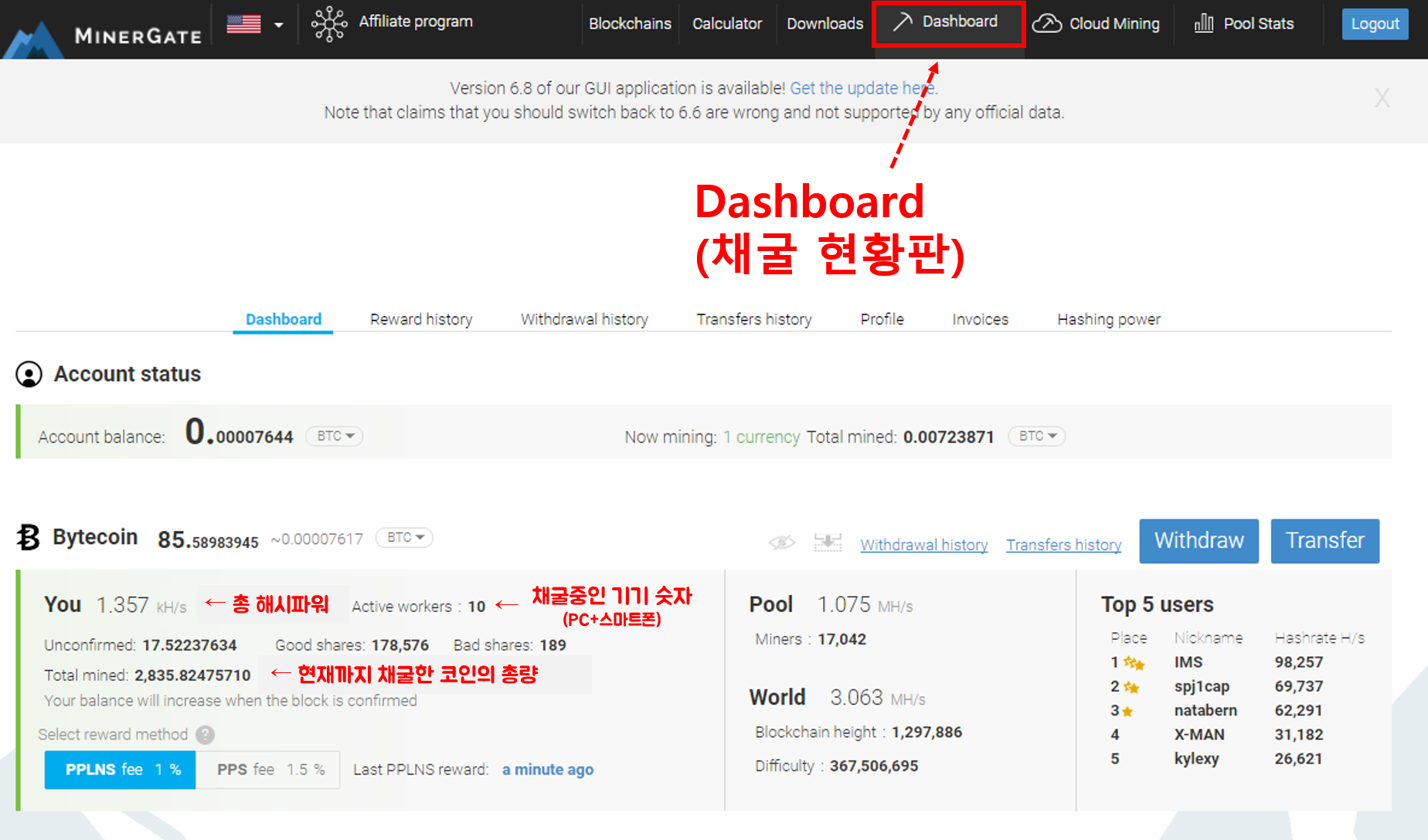Click the Transfer button
The height and width of the screenshot is (840, 1428).
click(1325, 541)
